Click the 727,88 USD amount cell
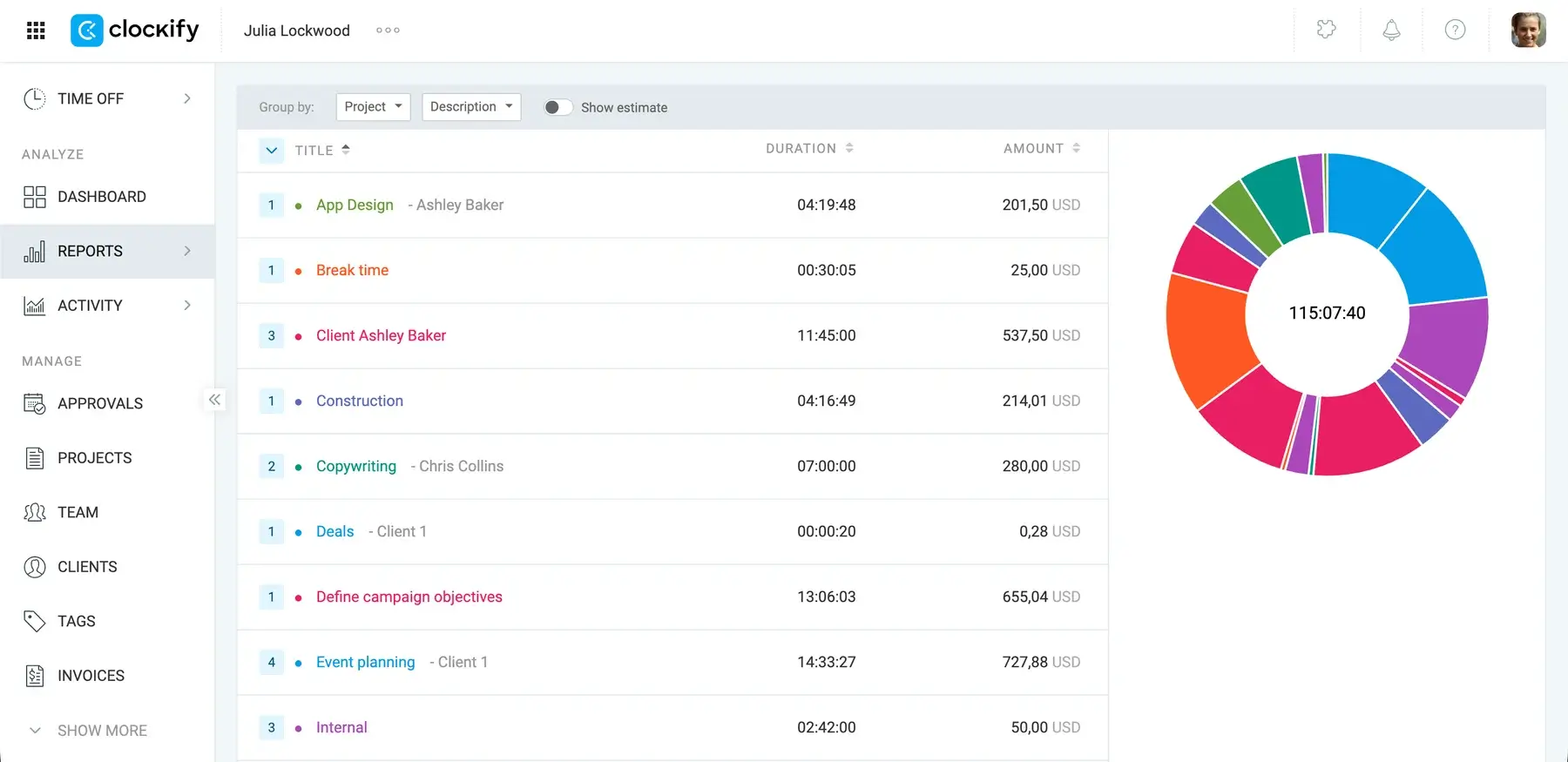 (1041, 662)
